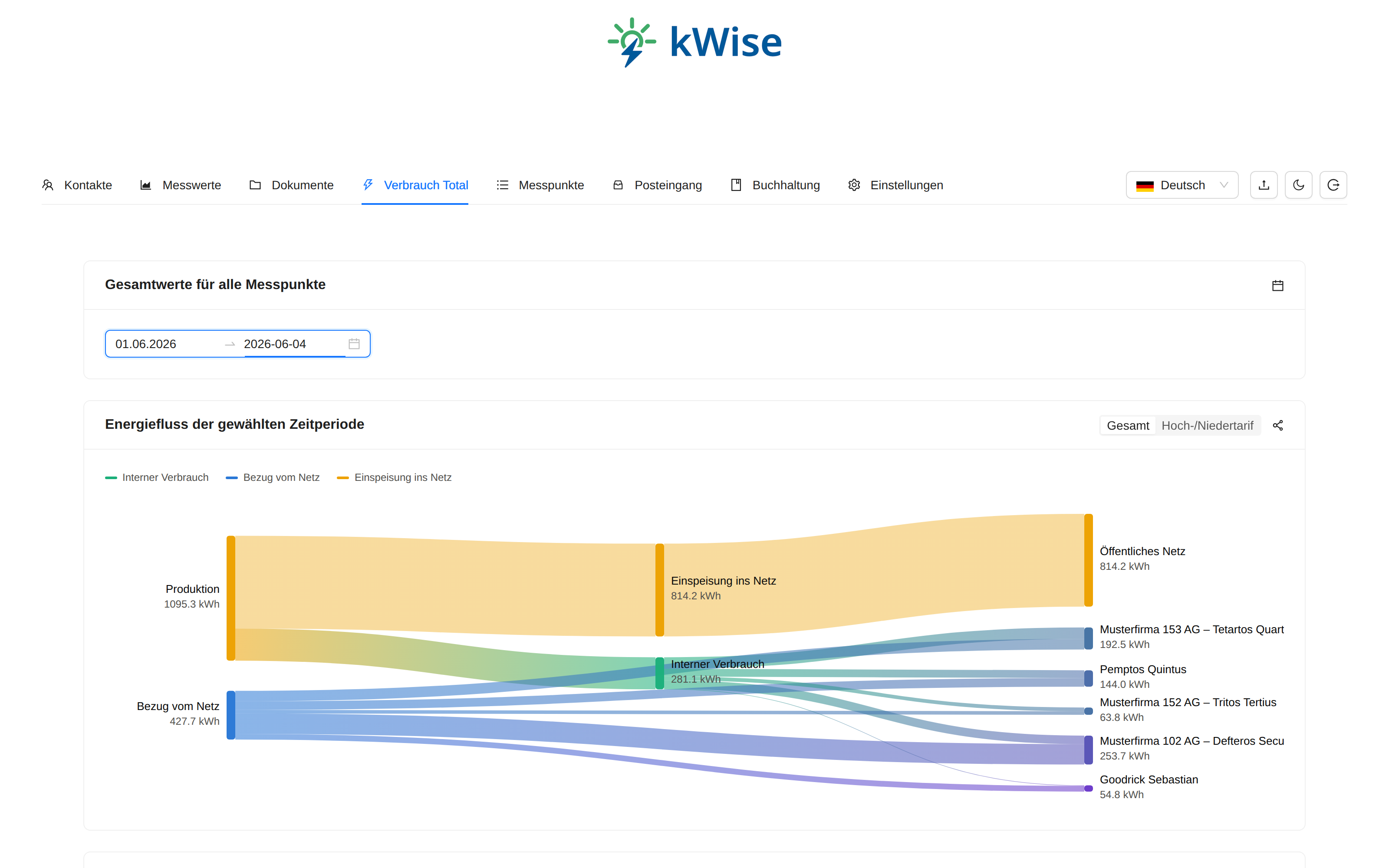Screen dimensions: 1389x868
Task: Open the Deutsch language dropdown
Action: click(x=1182, y=185)
